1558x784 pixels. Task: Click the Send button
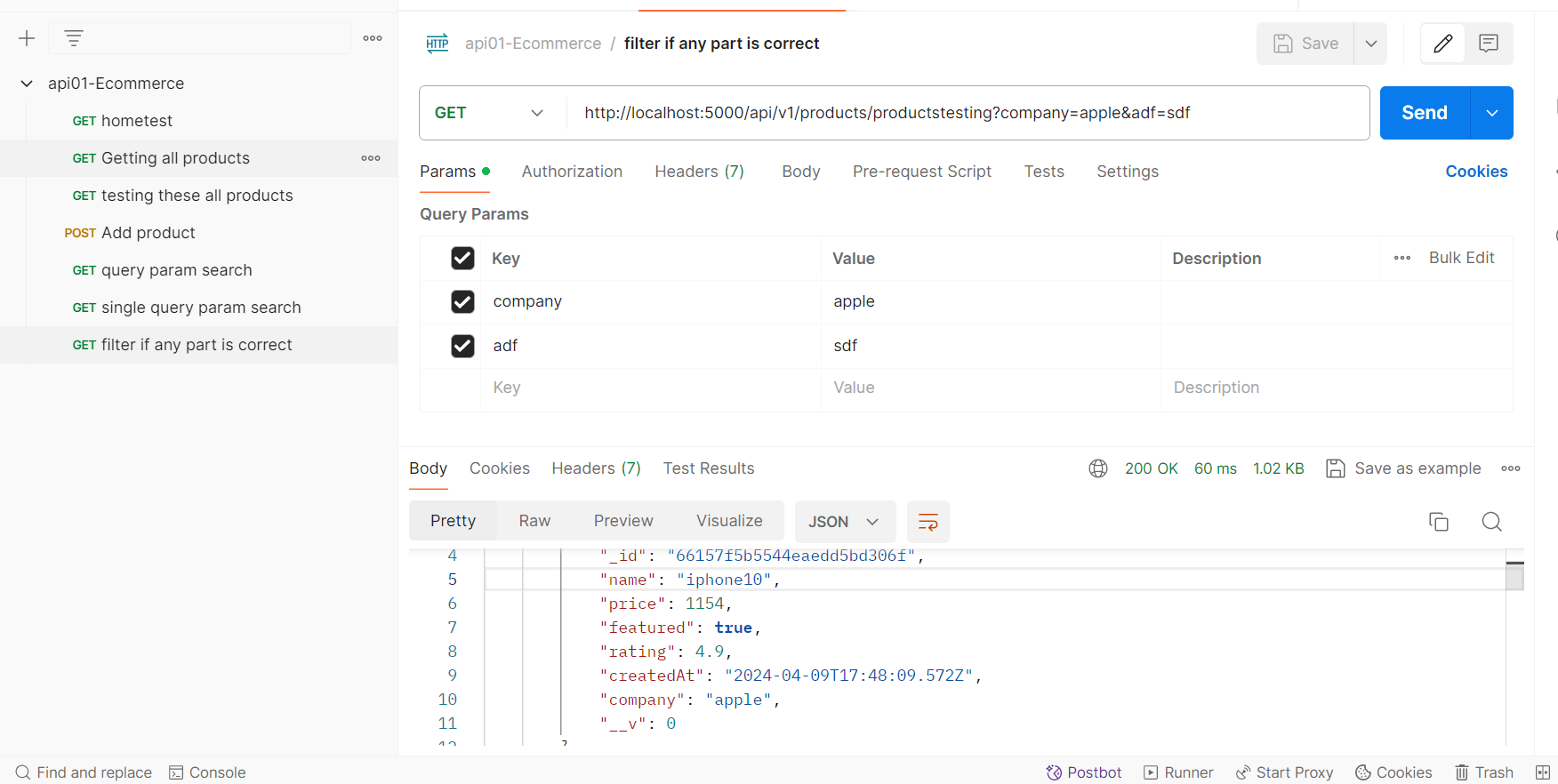tap(1425, 113)
